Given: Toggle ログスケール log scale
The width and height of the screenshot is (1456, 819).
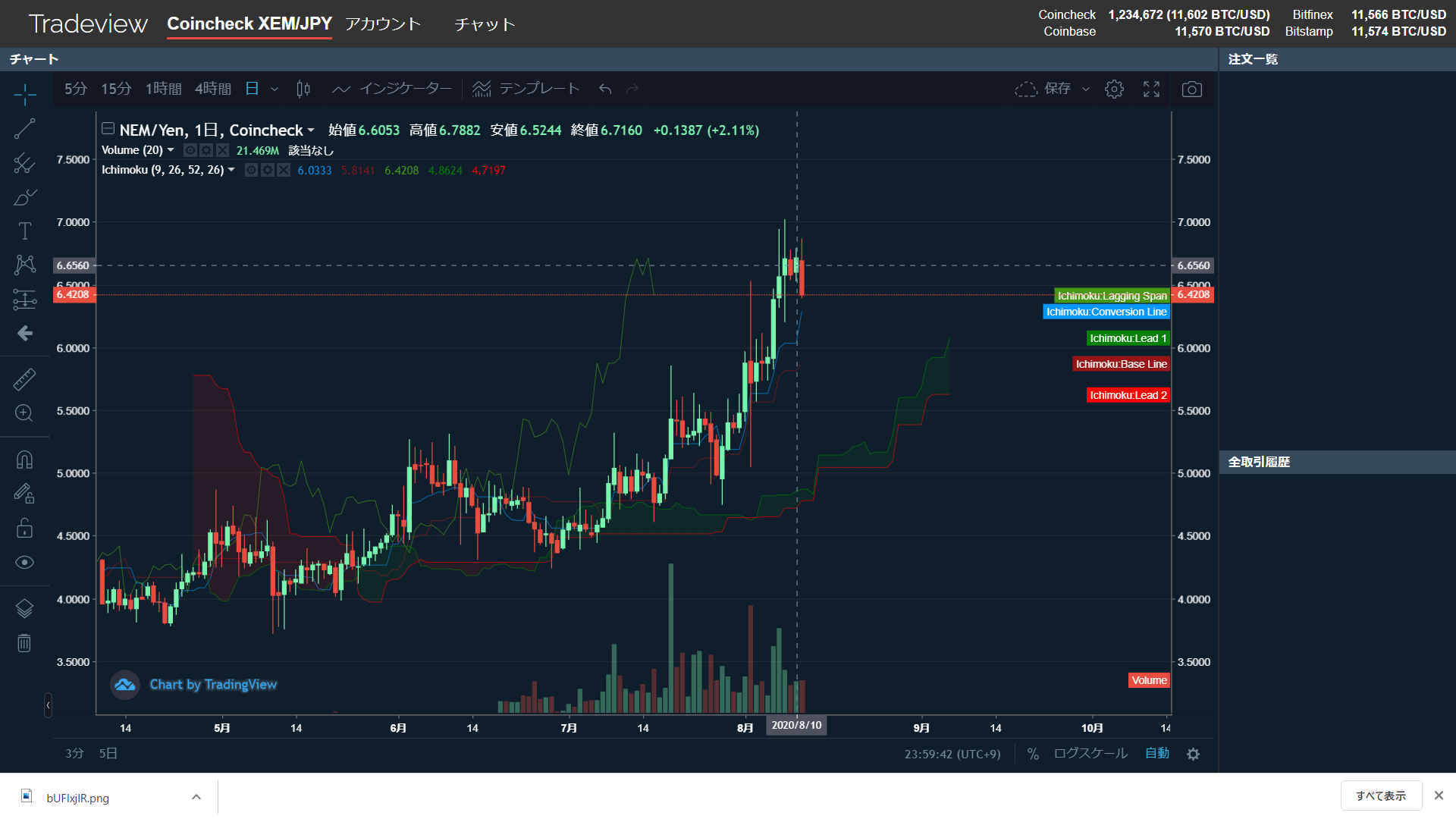Looking at the screenshot, I should (1090, 753).
